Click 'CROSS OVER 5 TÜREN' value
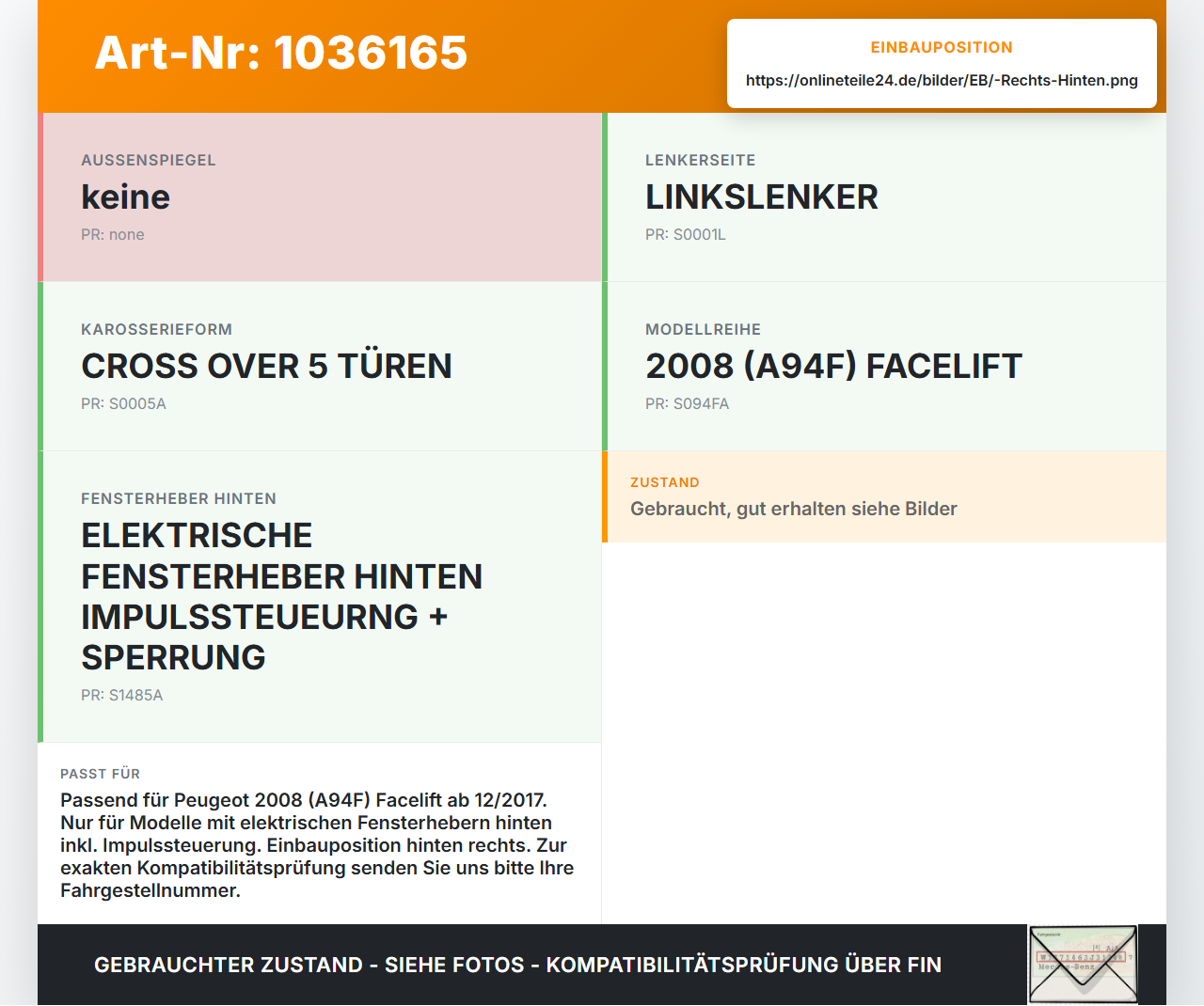The image size is (1204, 1006). (267, 367)
